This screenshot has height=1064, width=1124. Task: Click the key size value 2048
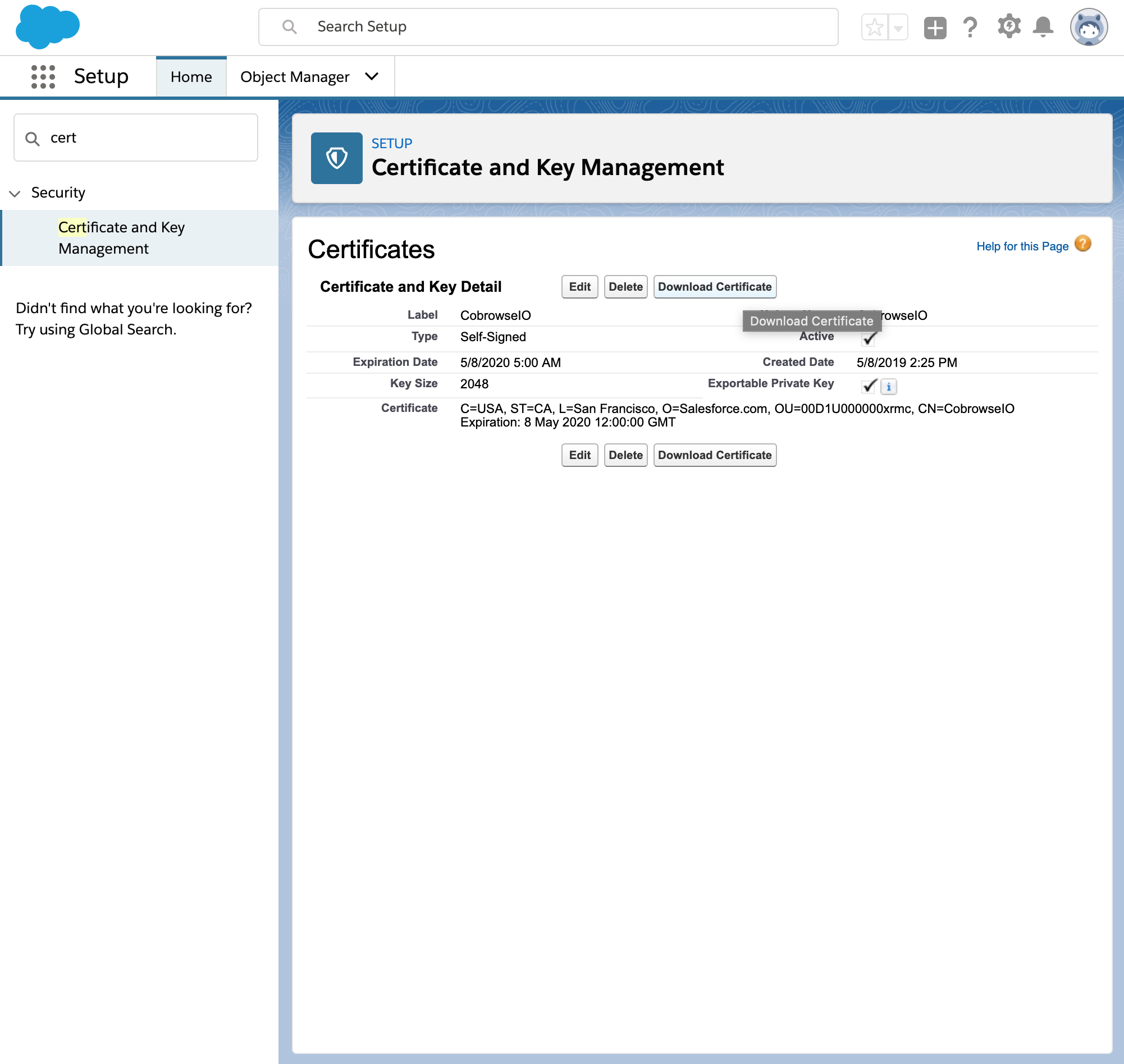pos(474,384)
